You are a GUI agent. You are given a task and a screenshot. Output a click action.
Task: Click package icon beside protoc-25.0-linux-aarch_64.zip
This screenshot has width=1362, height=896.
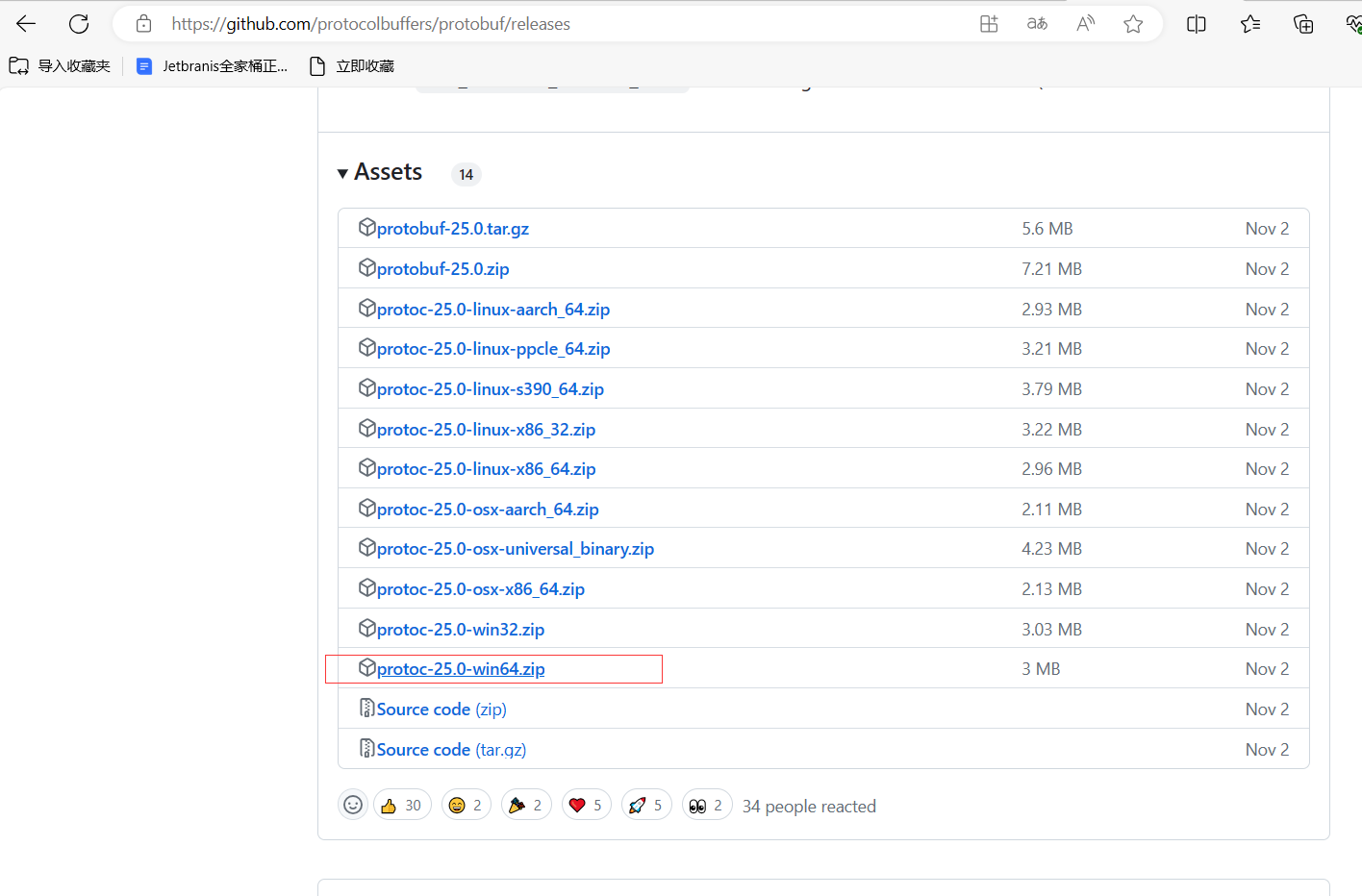tap(366, 308)
